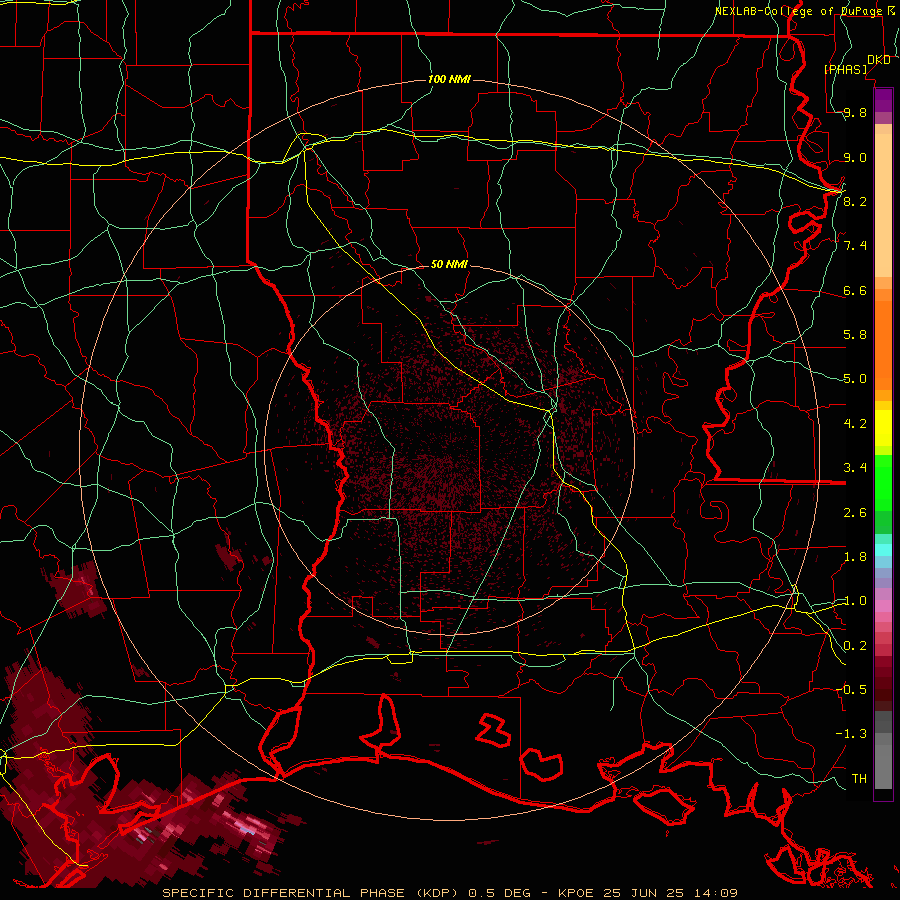Image resolution: width=900 pixels, height=900 pixels.
Task: Select the 7.4 value on the scale
Action: 855,246
